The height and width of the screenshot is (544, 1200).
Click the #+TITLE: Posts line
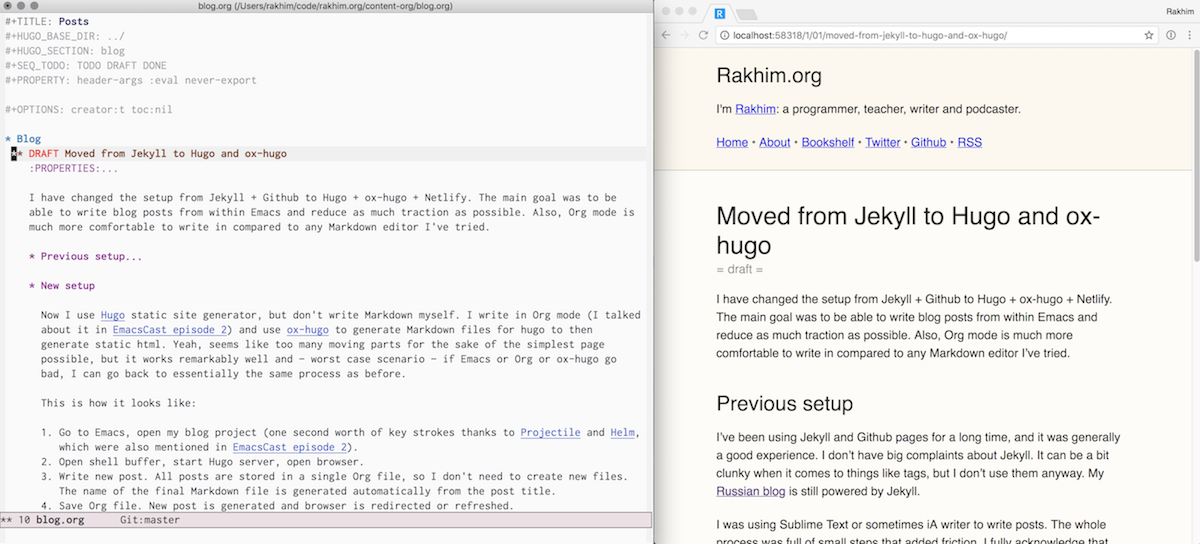click(x=46, y=21)
